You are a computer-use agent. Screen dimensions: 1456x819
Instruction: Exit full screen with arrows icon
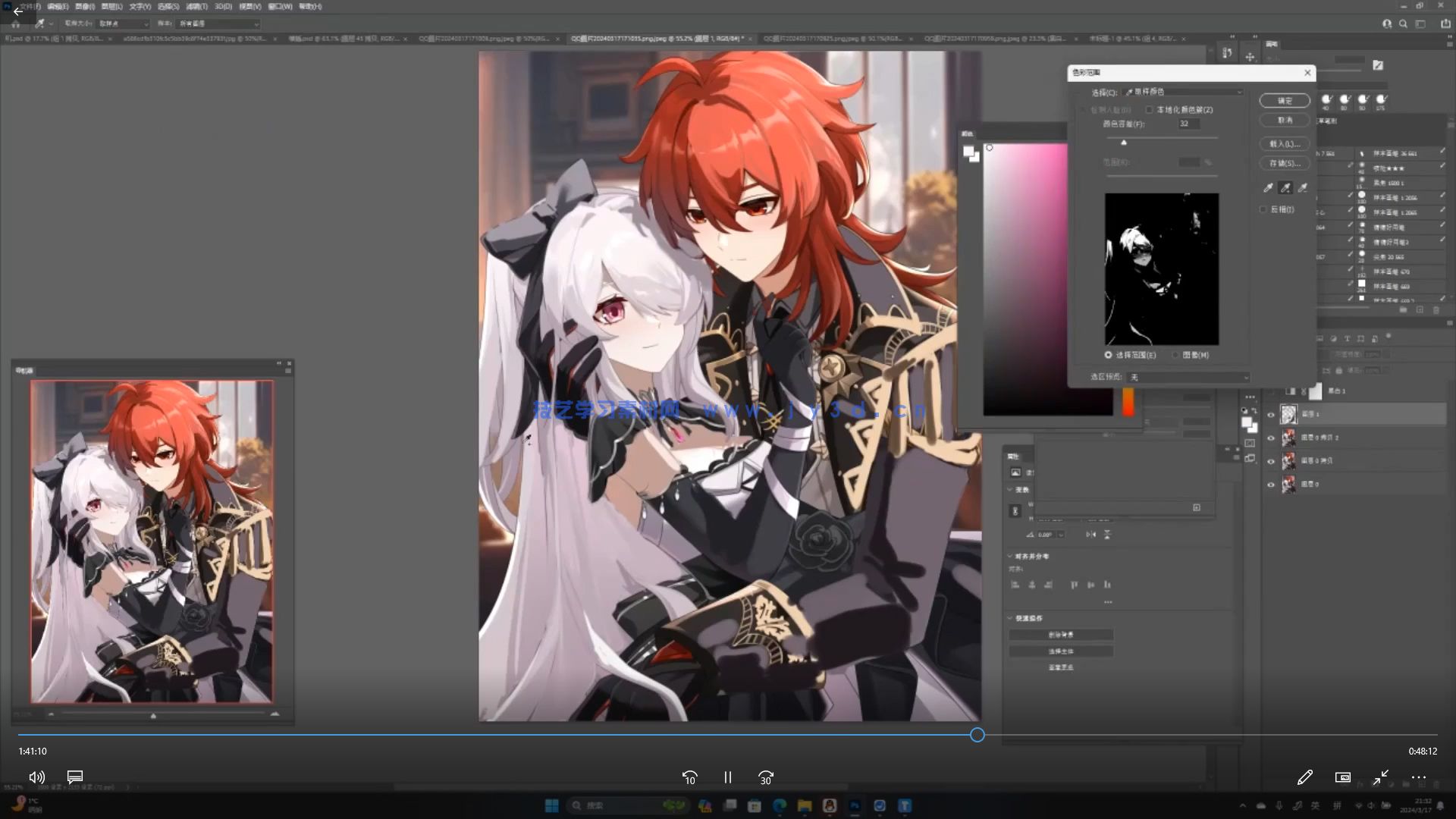1380,777
